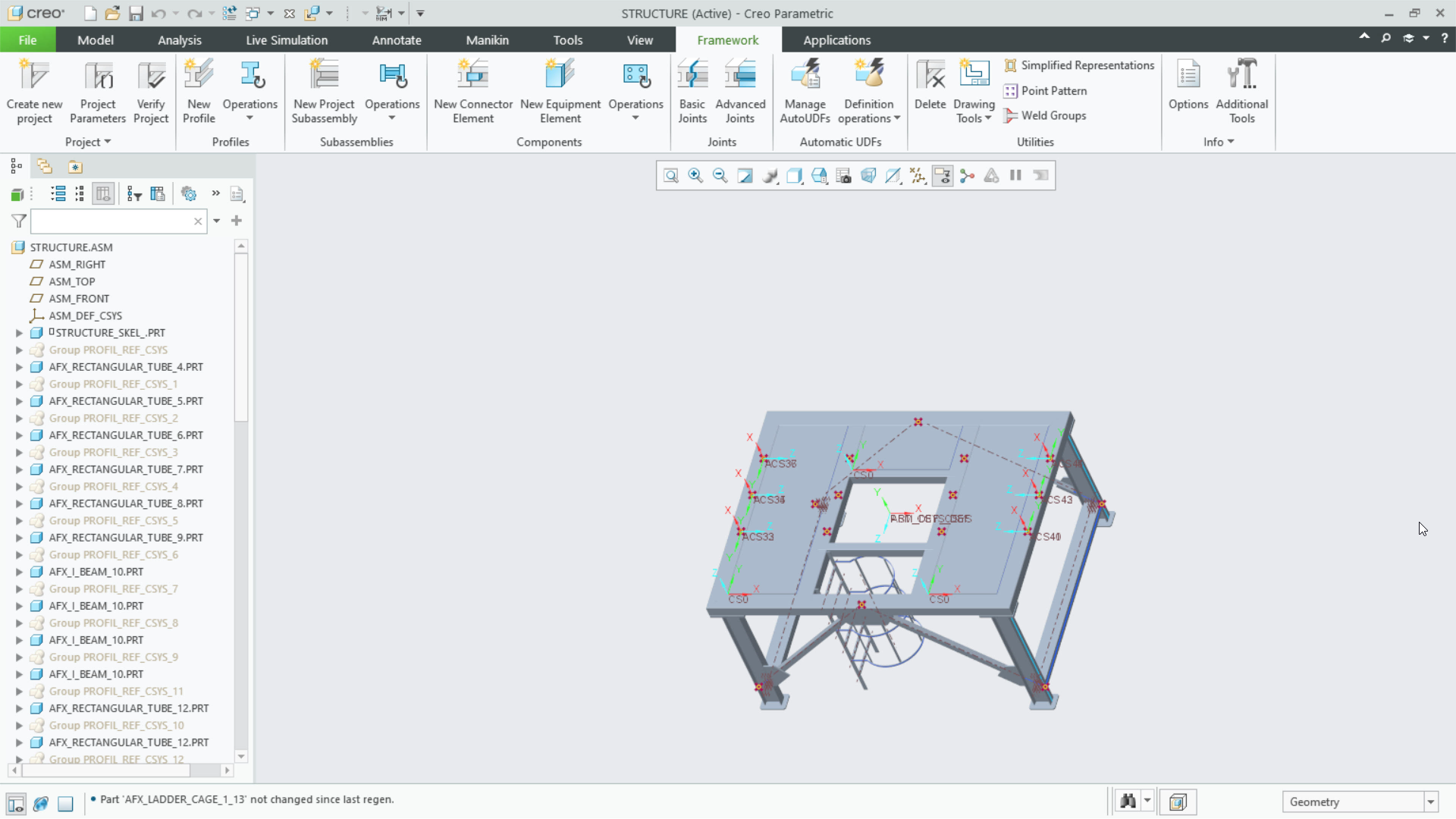Click Create new project icon
Image resolution: width=1456 pixels, height=819 pixels.
coord(34,75)
